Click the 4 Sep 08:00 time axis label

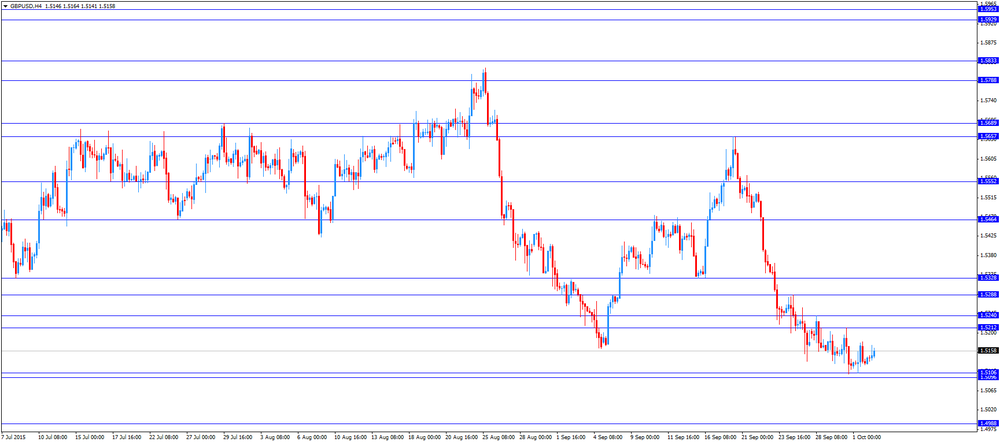click(x=608, y=438)
